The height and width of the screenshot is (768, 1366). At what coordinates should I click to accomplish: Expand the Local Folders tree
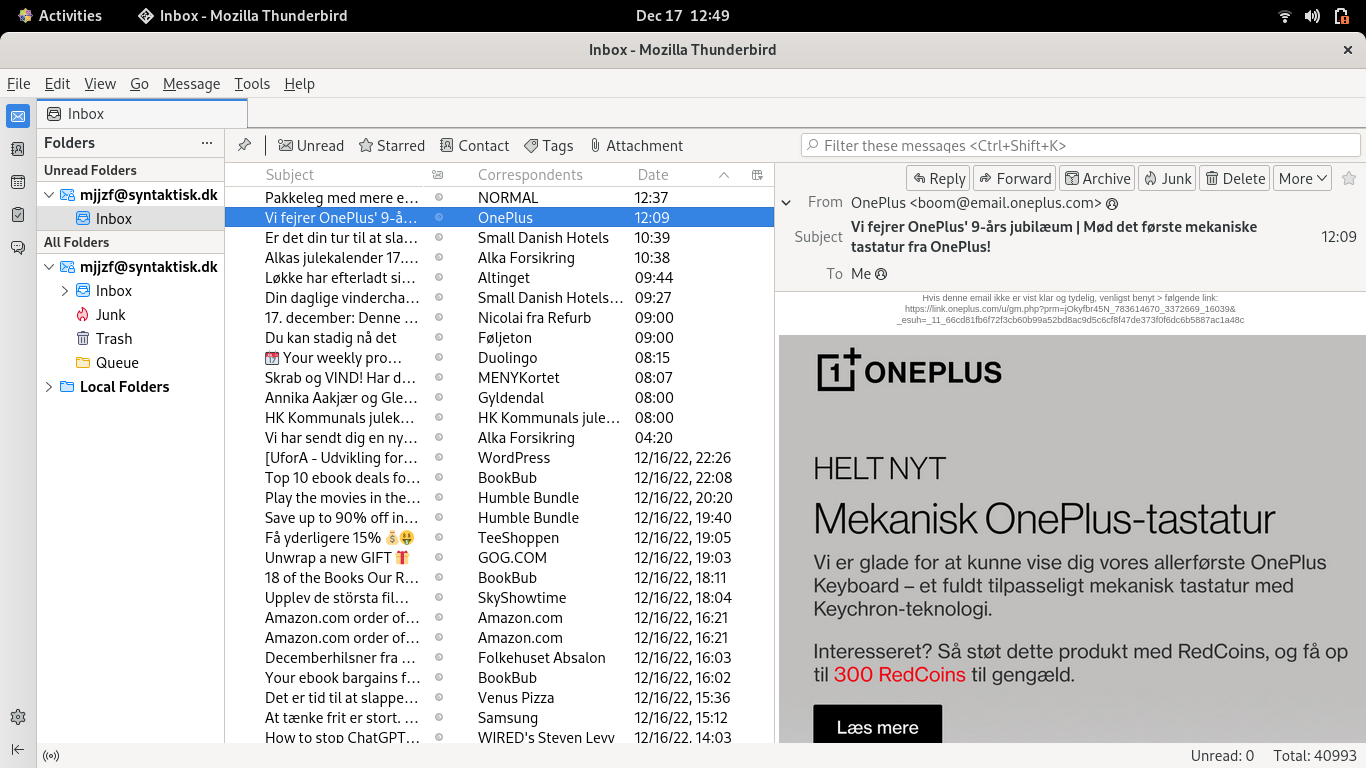pos(48,387)
